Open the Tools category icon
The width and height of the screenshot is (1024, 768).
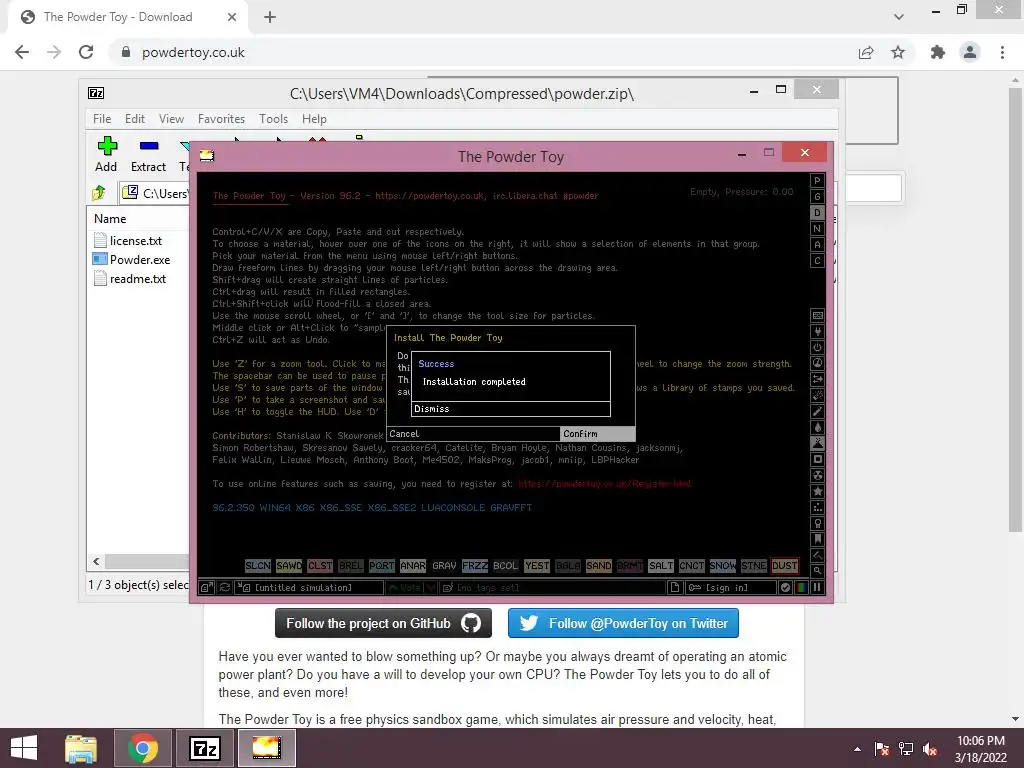817,523
